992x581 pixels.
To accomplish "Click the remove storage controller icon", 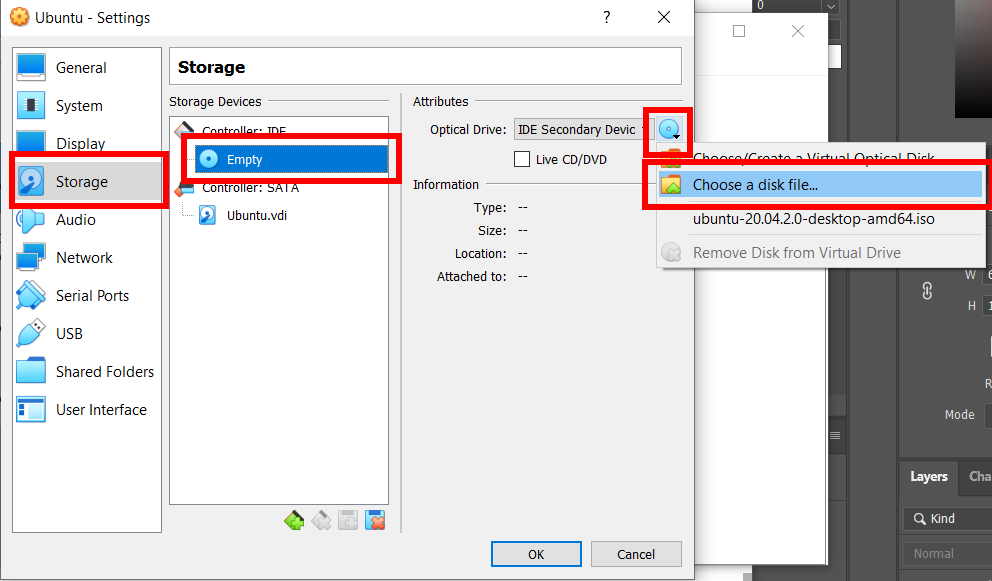I will point(321,520).
